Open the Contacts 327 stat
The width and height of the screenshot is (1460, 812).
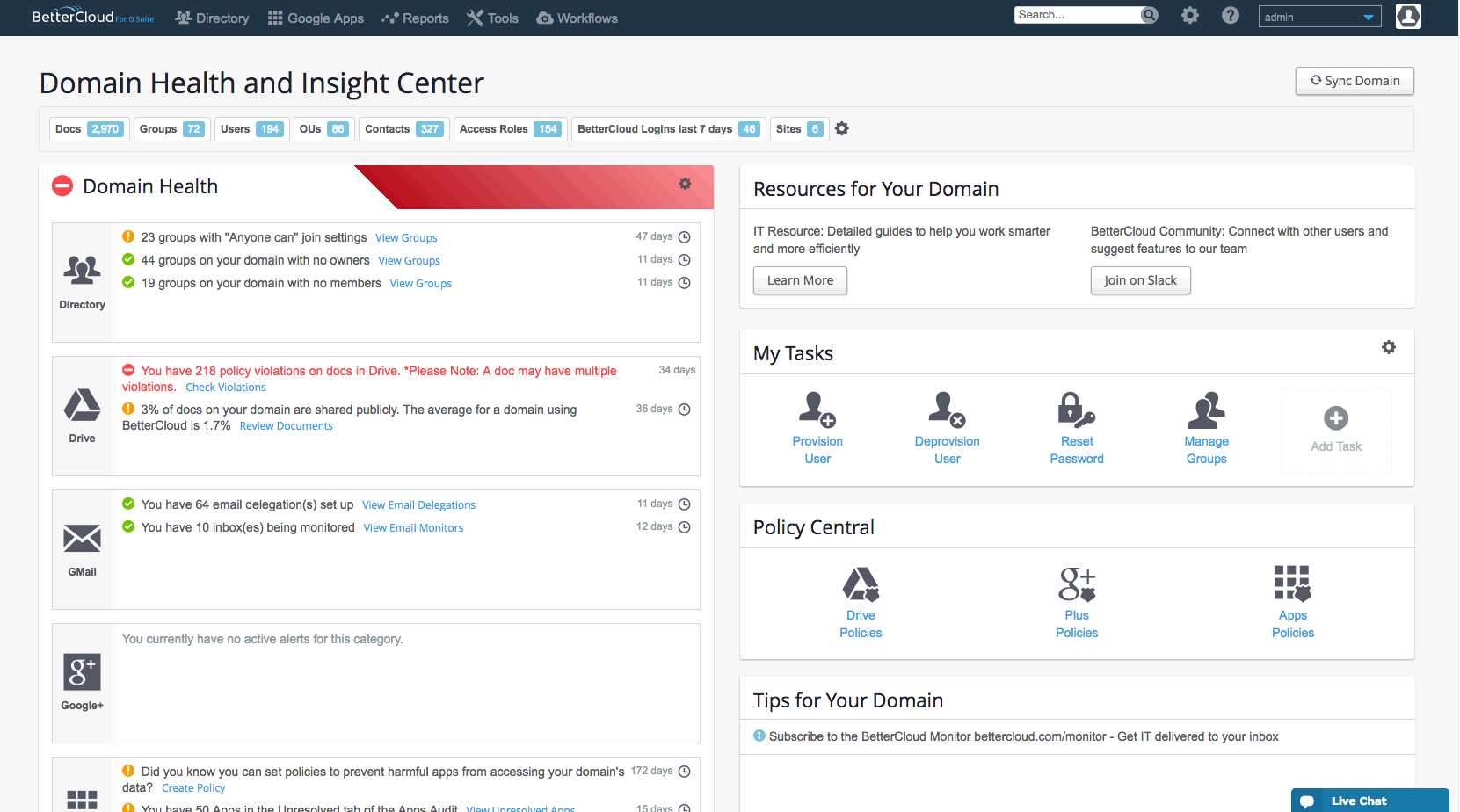pos(403,129)
